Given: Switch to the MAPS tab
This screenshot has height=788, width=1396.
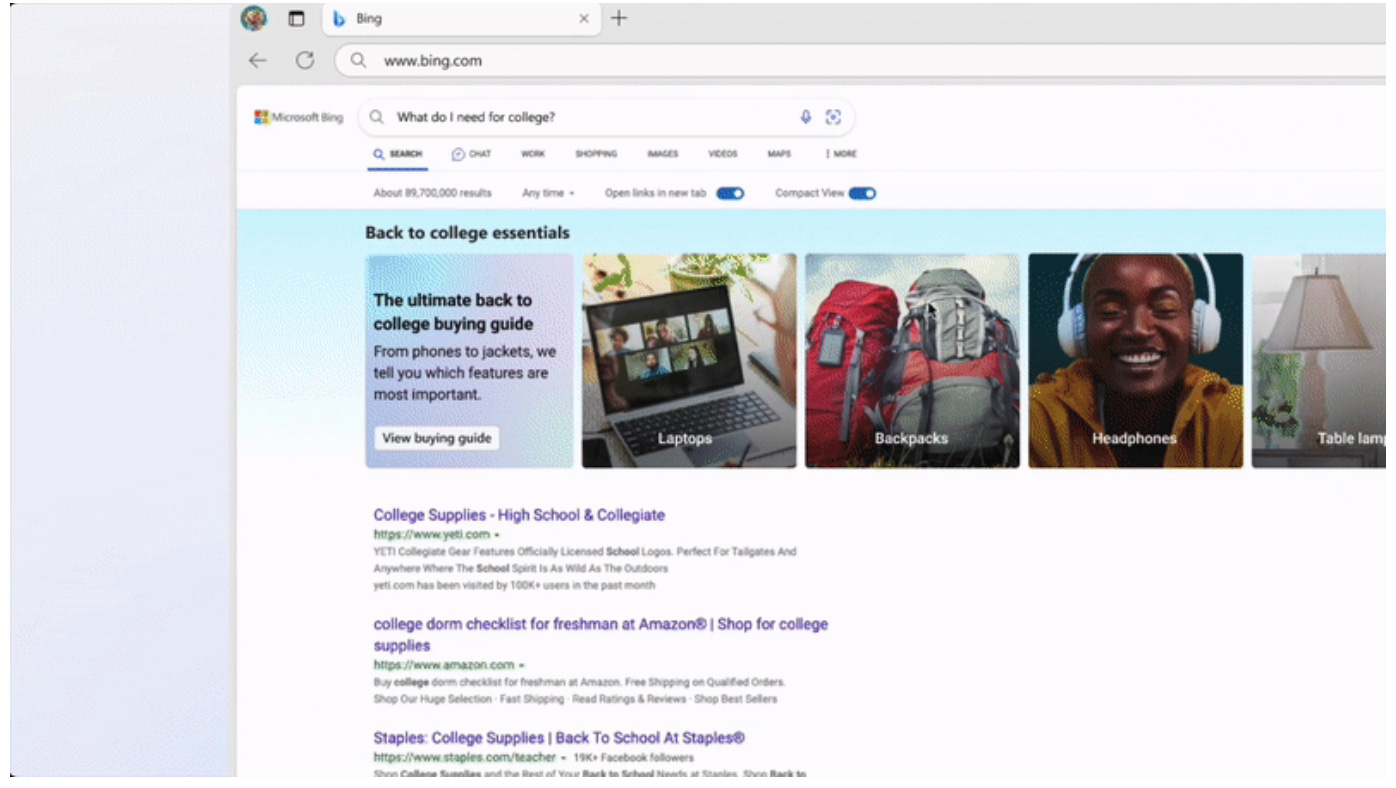Looking at the screenshot, I should pyautogui.click(x=779, y=154).
